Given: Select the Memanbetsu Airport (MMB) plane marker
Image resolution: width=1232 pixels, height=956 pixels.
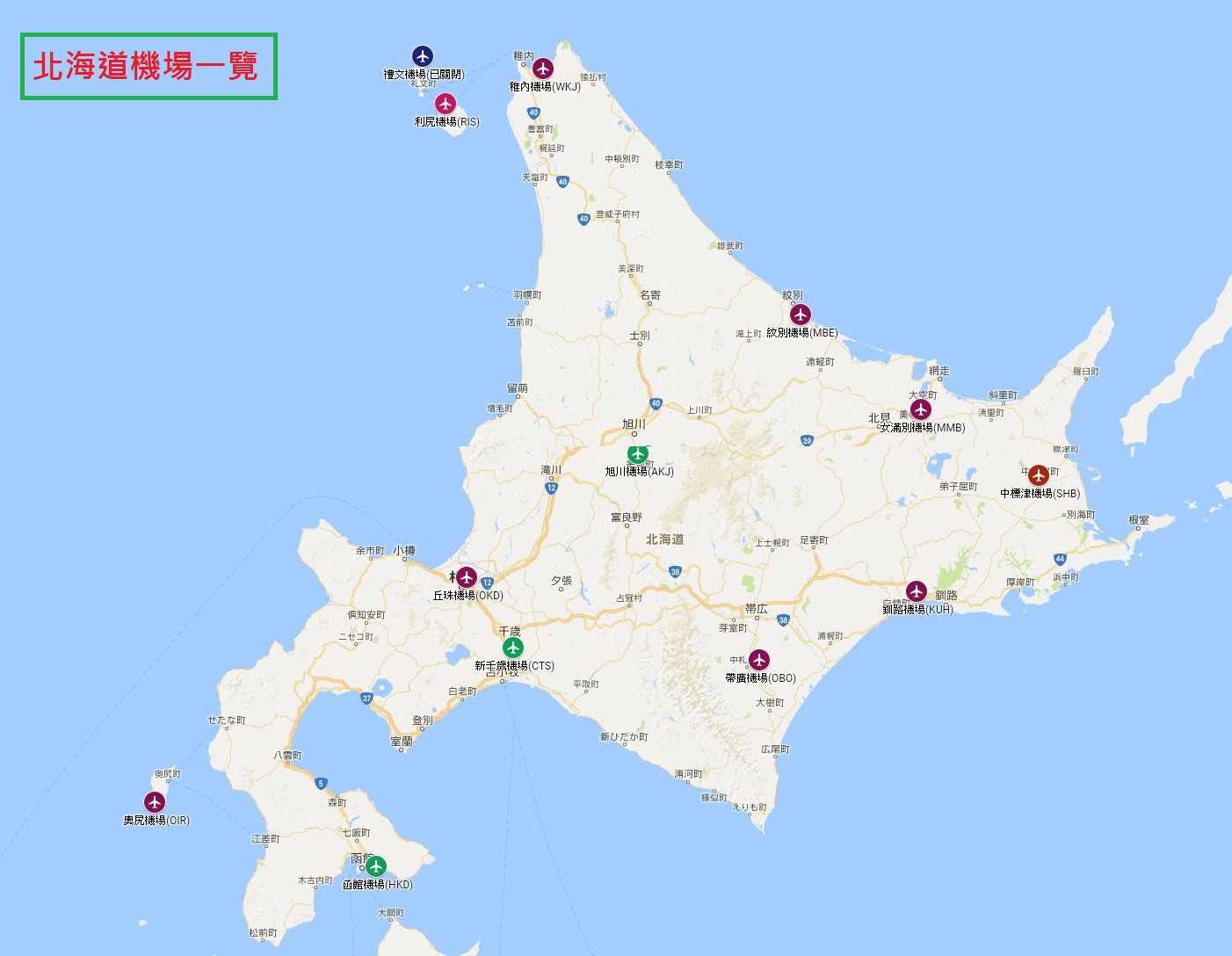Looking at the screenshot, I should (x=920, y=409).
